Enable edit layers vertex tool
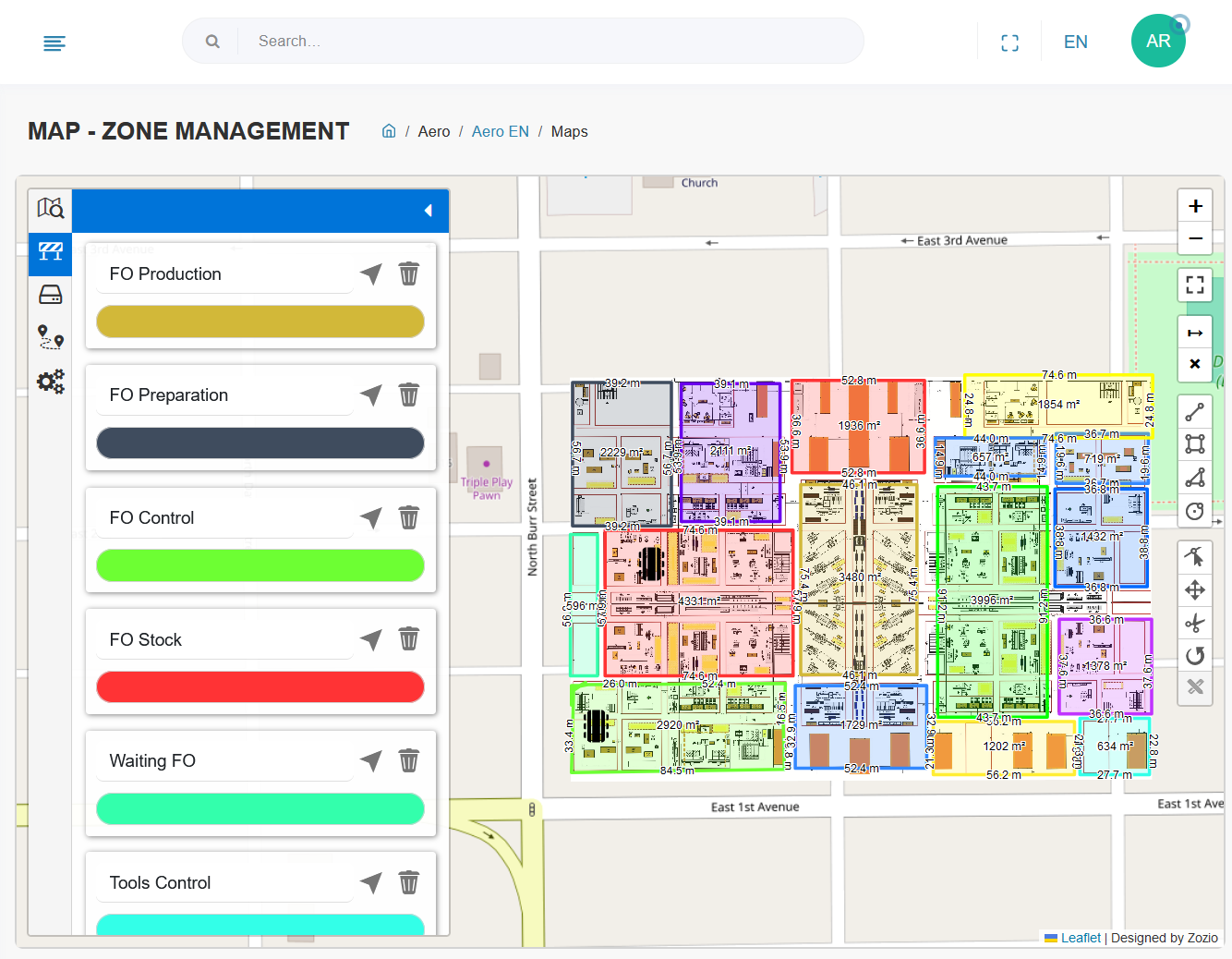1232x959 pixels. (1195, 557)
